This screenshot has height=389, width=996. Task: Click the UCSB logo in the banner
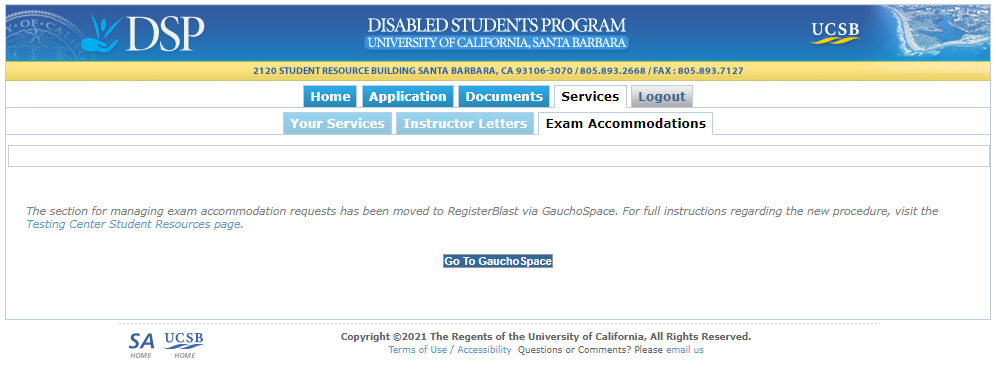click(835, 34)
